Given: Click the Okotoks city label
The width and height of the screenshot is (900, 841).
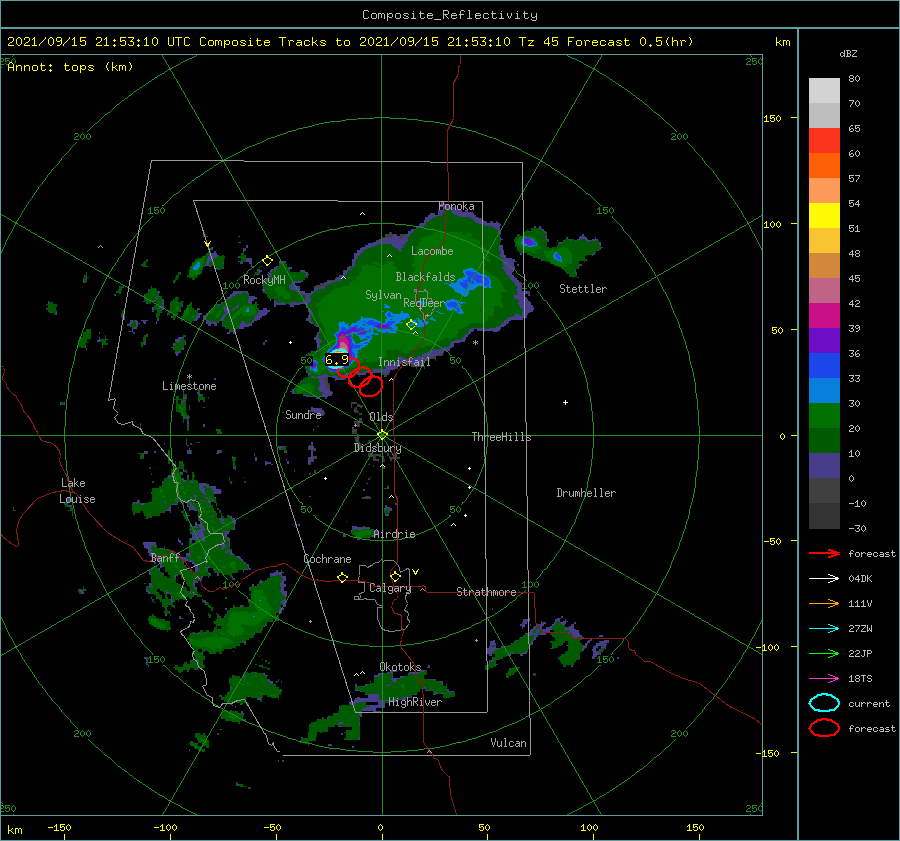Looking at the screenshot, I should coord(400,667).
